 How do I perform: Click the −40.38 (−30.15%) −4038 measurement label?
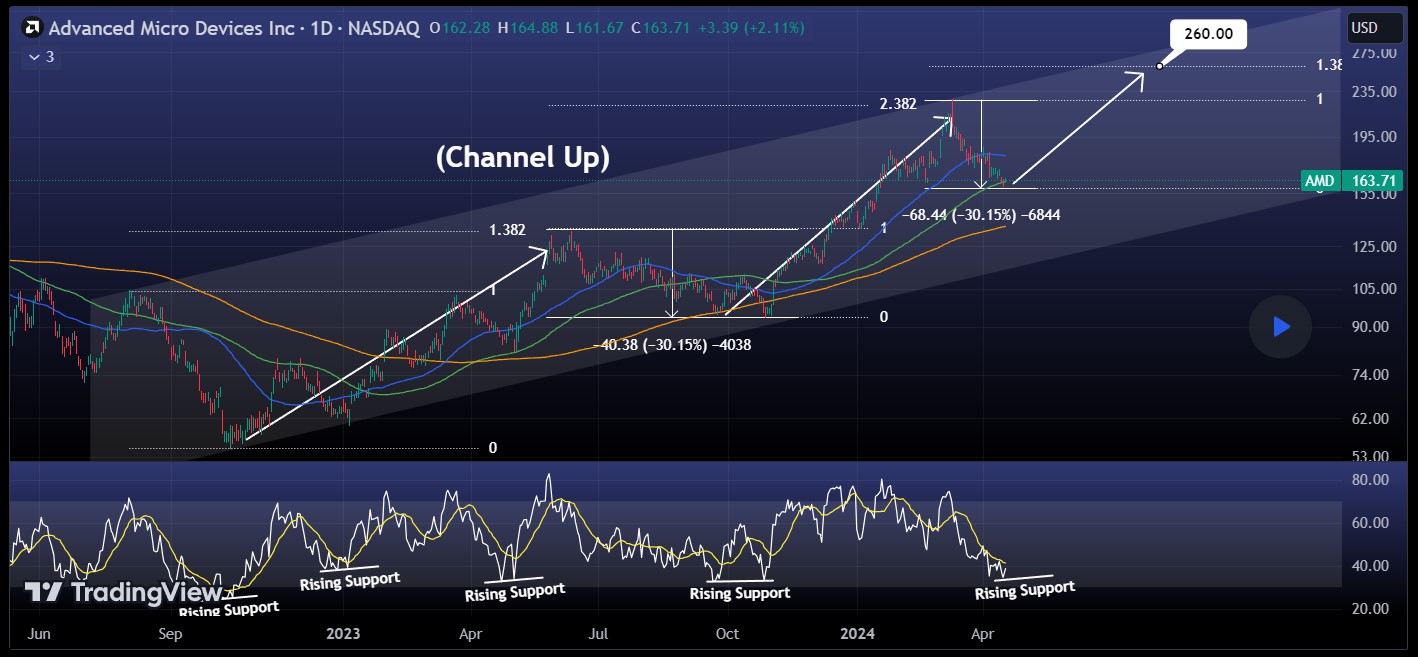[672, 345]
